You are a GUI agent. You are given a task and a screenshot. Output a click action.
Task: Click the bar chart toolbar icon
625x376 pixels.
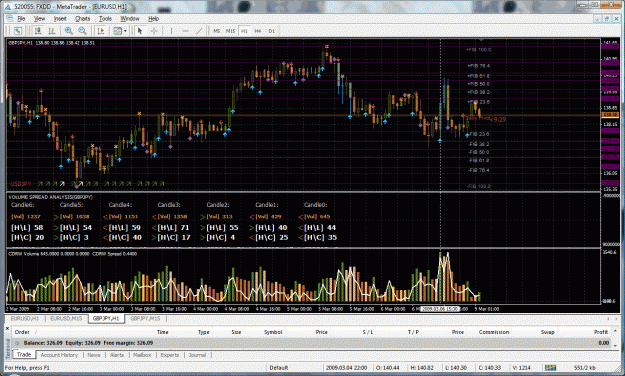click(x=52, y=31)
